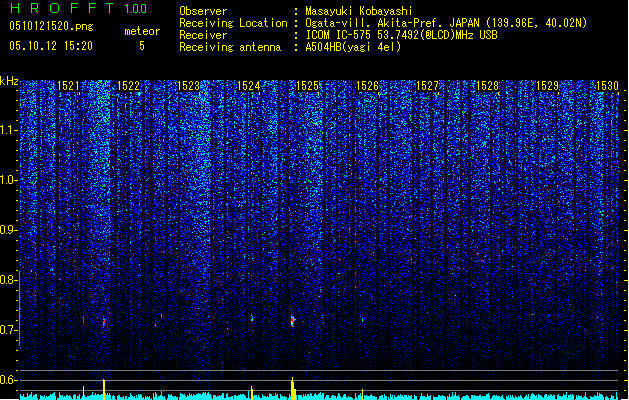Click the faint green echo near 1526
This screenshot has height=400, width=629.
pyautogui.click(x=362, y=320)
